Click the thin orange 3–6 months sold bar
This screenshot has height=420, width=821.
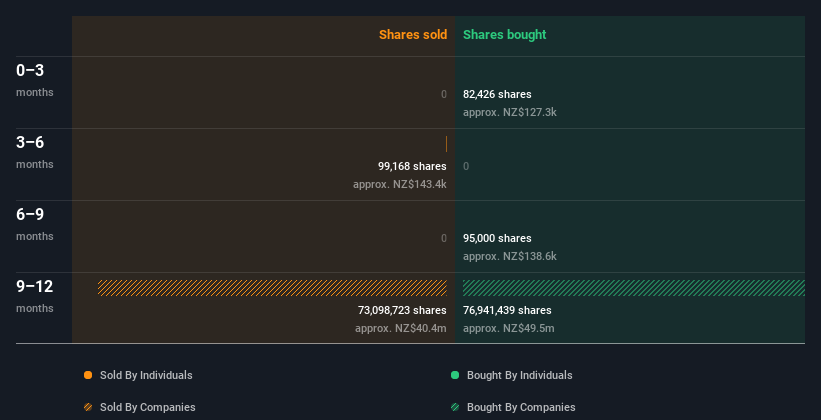coord(446,144)
